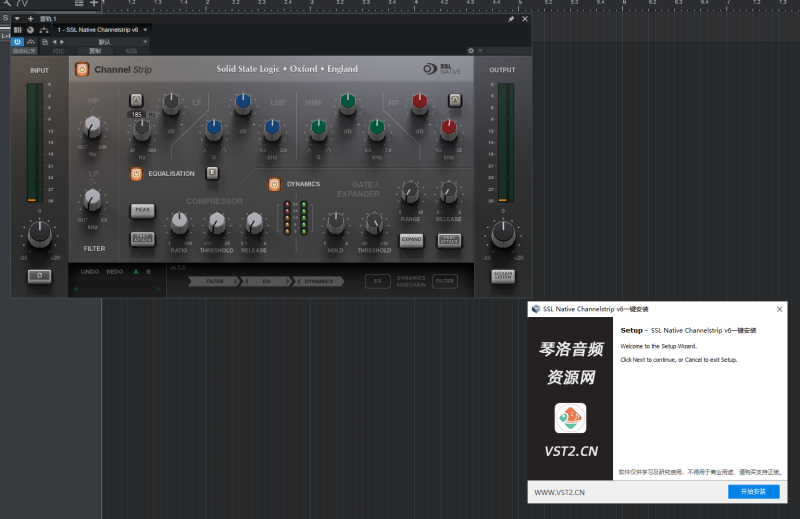This screenshot has width=800, height=519.
Task: Close the SSL Native Channelstrip Setup dialog
Action: click(x=779, y=309)
